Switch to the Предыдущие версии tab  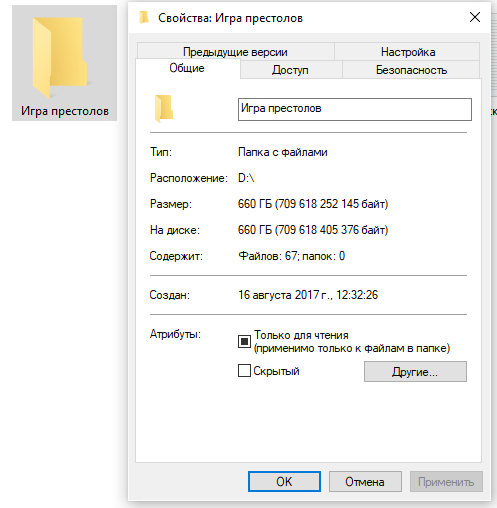click(x=235, y=52)
